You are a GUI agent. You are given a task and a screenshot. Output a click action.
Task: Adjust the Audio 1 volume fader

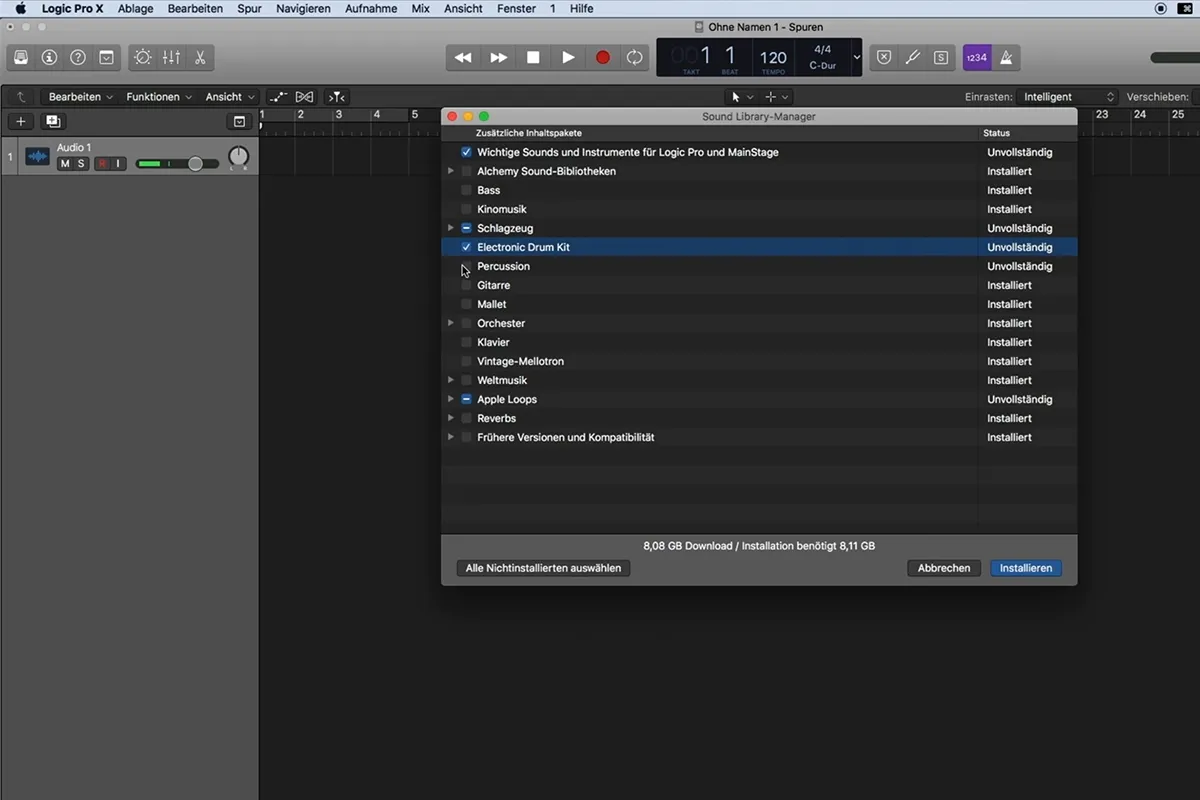click(x=195, y=163)
